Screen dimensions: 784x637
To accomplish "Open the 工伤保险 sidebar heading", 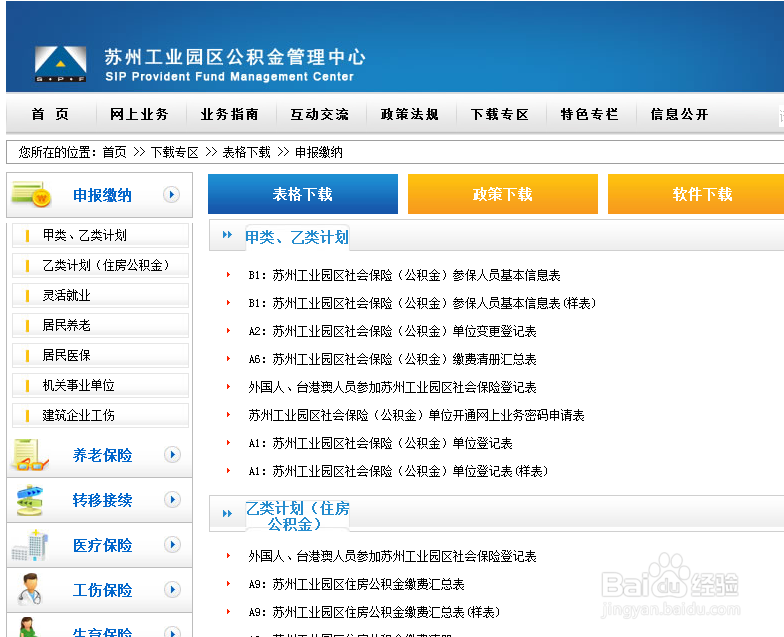I will pos(102,590).
